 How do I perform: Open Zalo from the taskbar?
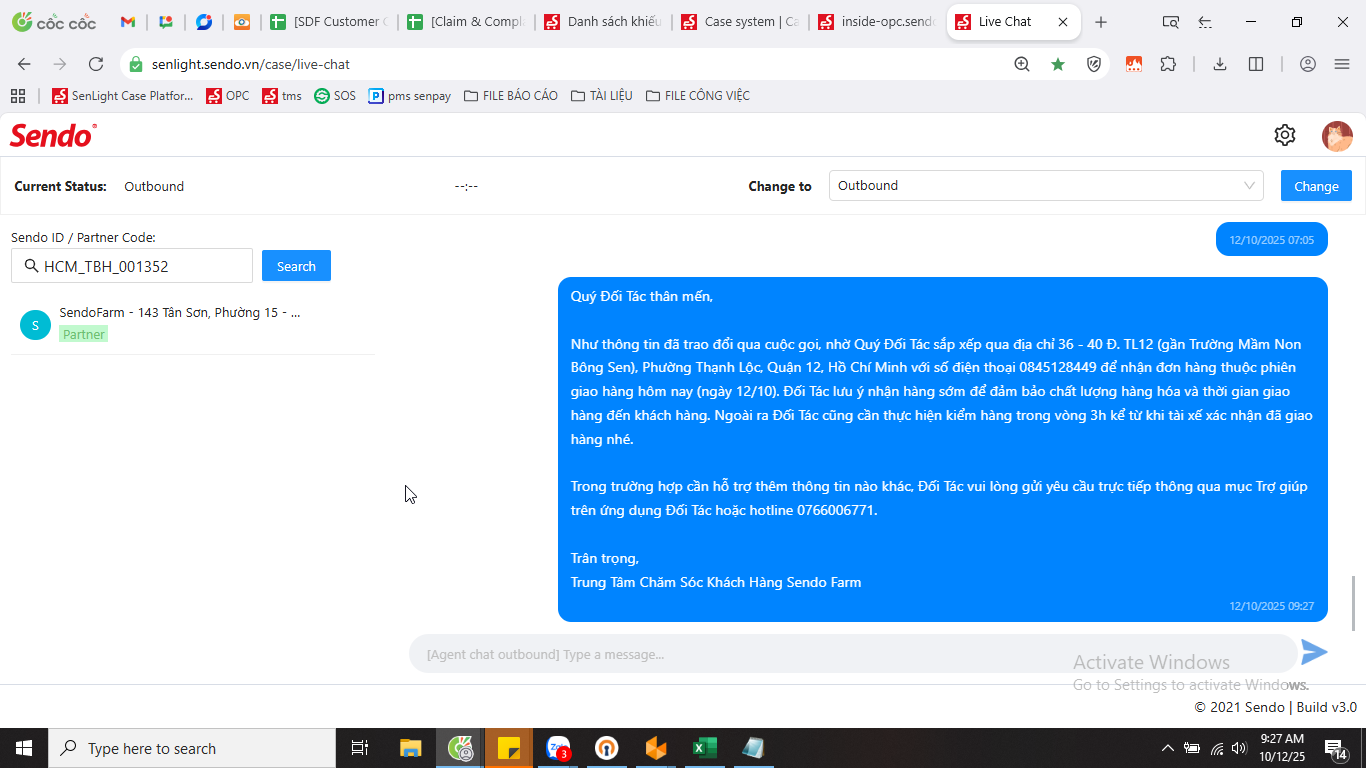tap(558, 748)
